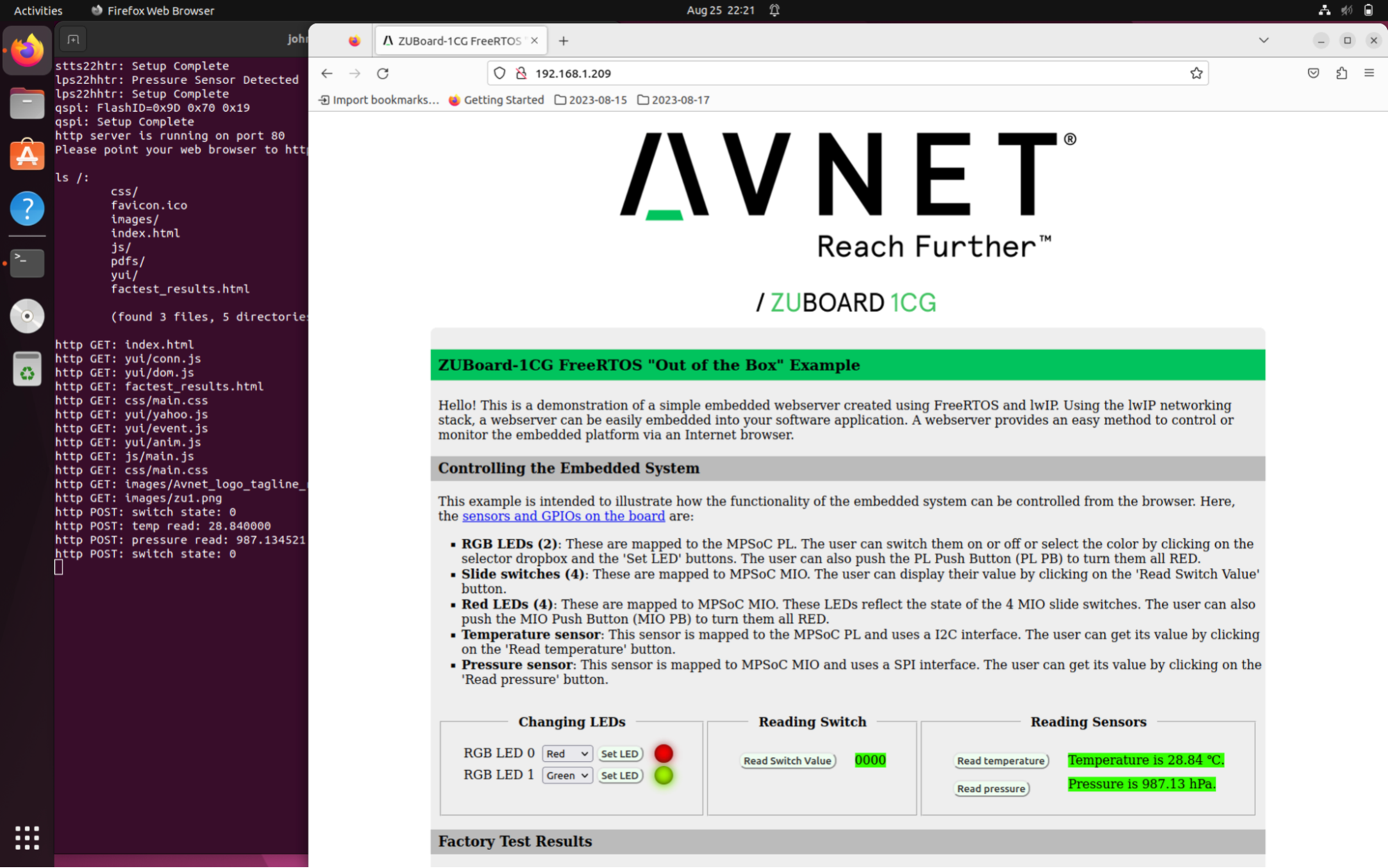The height and width of the screenshot is (868, 1388).
Task: Open Ubuntu Software from the dock
Action: coord(27,155)
